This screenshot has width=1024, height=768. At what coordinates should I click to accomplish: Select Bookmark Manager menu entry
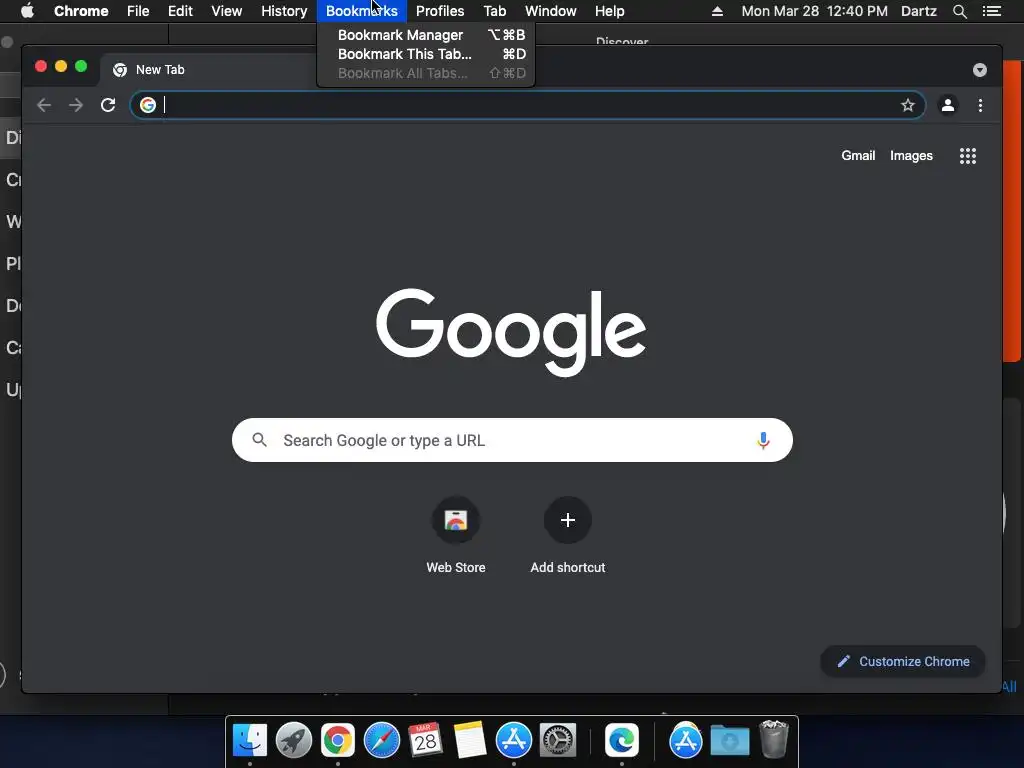[x=426, y=35]
